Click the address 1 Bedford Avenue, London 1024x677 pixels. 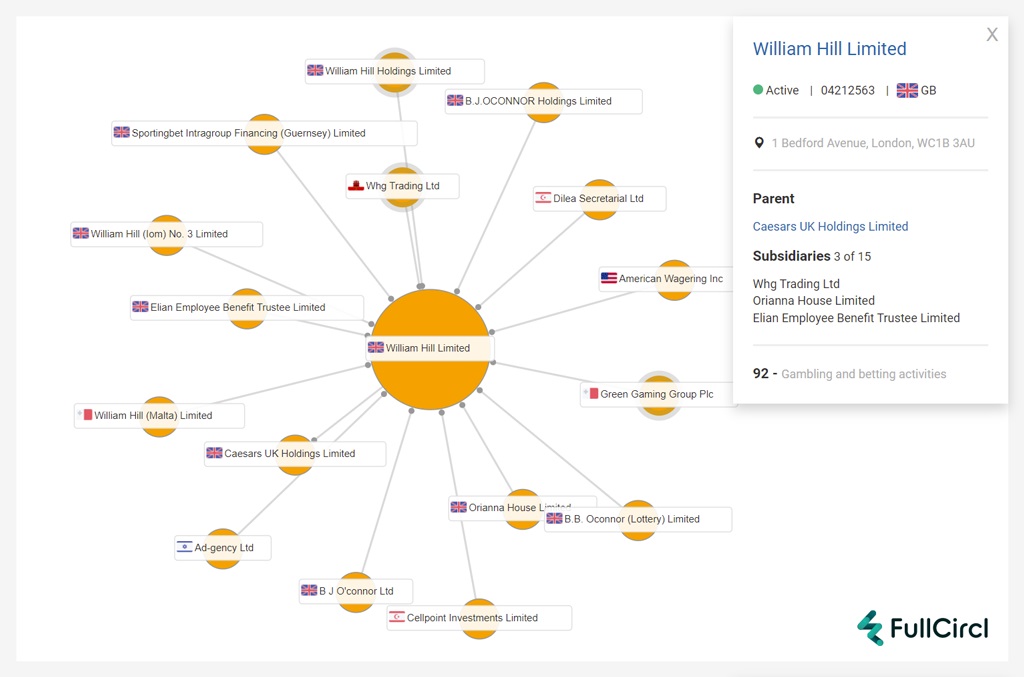[x=873, y=143]
